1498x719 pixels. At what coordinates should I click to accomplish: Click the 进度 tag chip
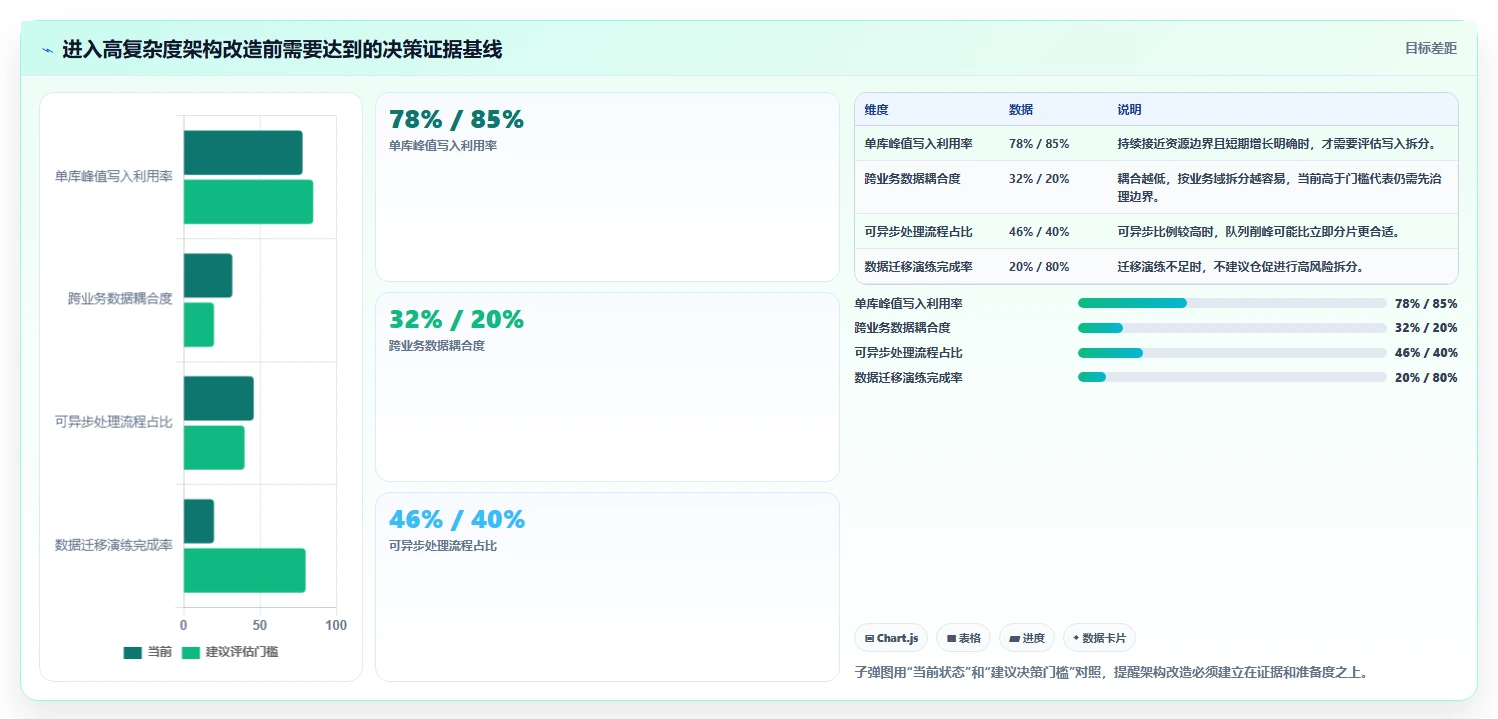tap(1027, 638)
